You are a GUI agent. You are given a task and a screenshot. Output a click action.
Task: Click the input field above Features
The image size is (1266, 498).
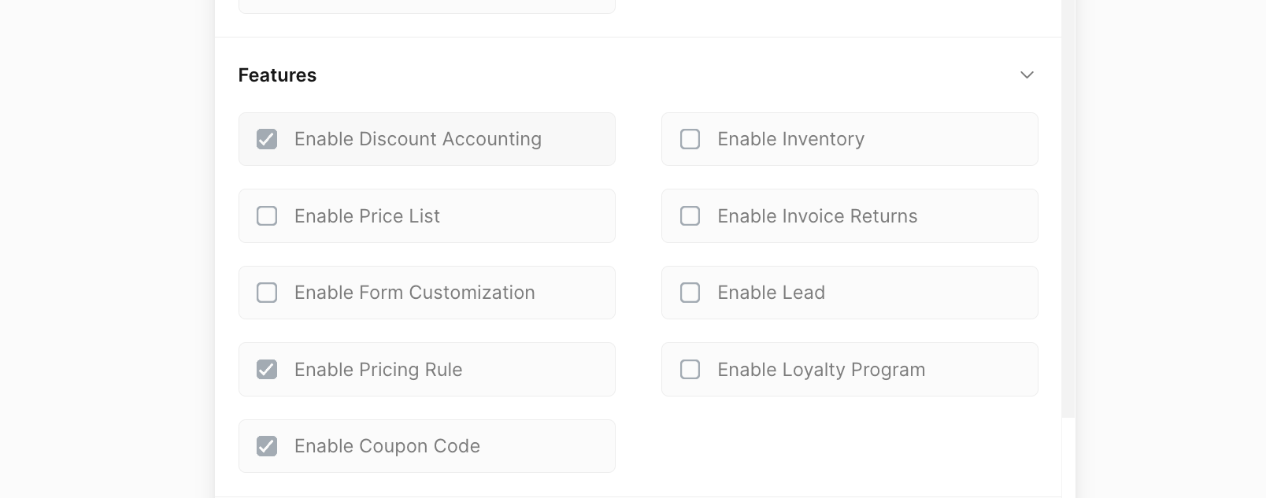click(x=426, y=6)
